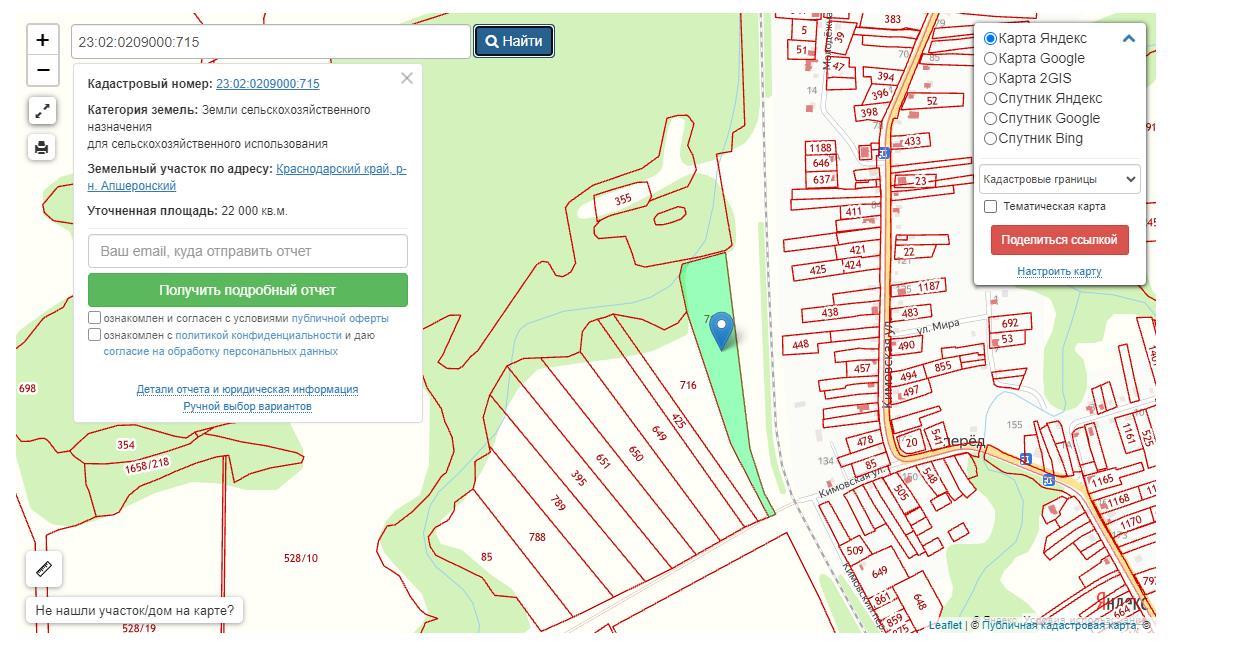Select Спутник Яндекс map layer
This screenshot has width=1251, height=650.
coord(991,99)
